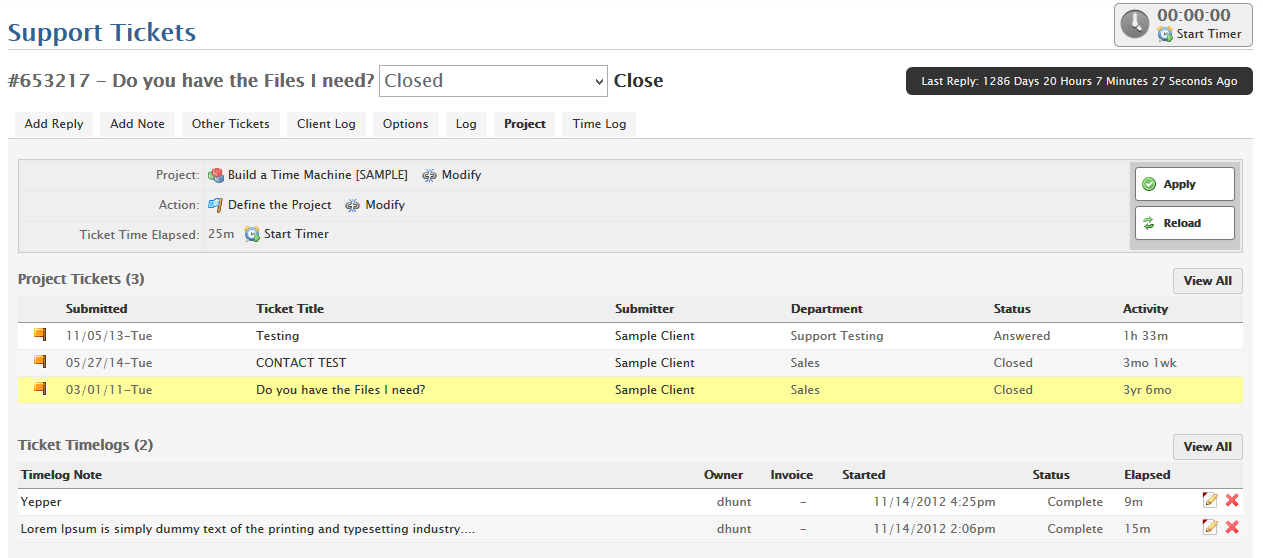Image resolution: width=1263 pixels, height=558 pixels.
Task: Click the Build a Time Machine project icon
Action: 216,175
